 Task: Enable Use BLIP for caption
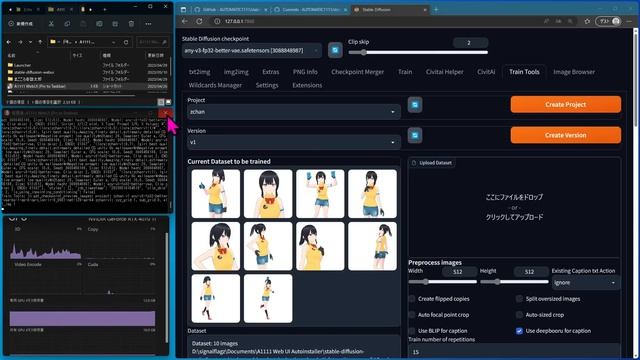coord(412,331)
